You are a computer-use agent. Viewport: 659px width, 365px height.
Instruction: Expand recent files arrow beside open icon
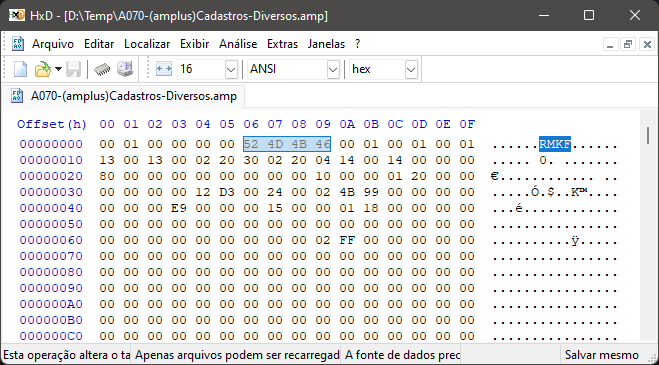click(58, 69)
